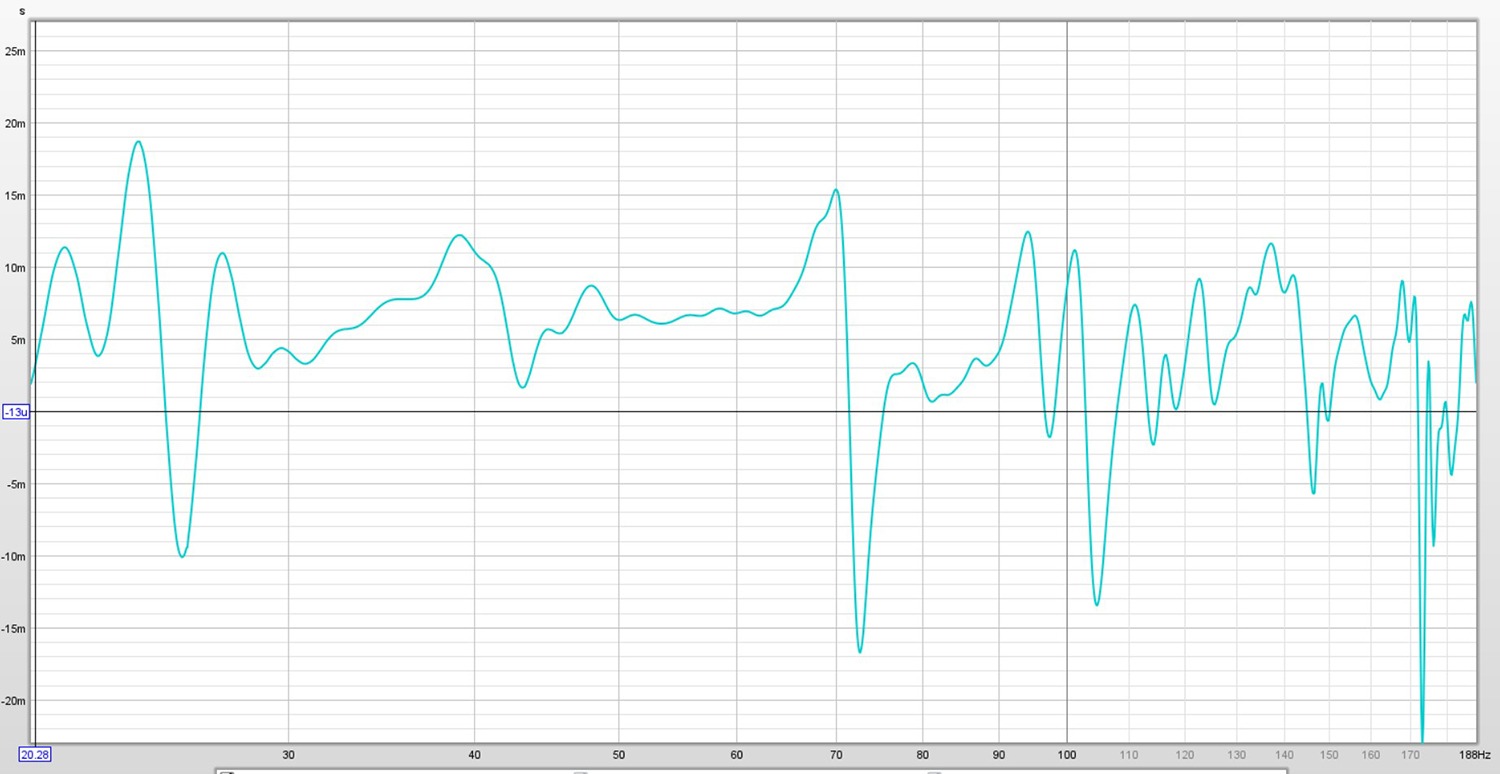
Task: Click the -13u cursor value box
Action: click(15, 412)
